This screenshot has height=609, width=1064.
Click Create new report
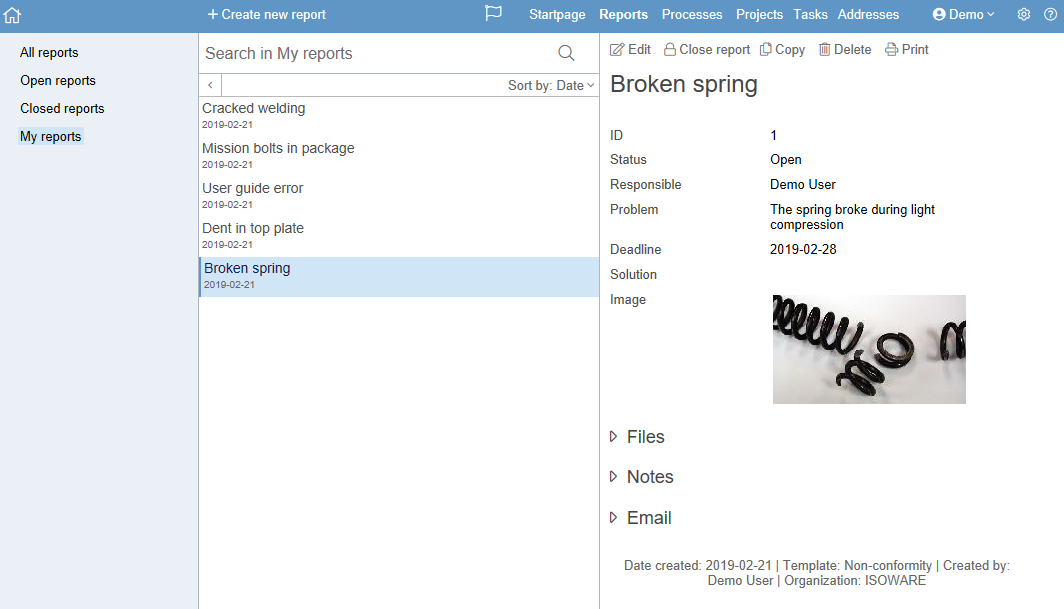point(267,14)
